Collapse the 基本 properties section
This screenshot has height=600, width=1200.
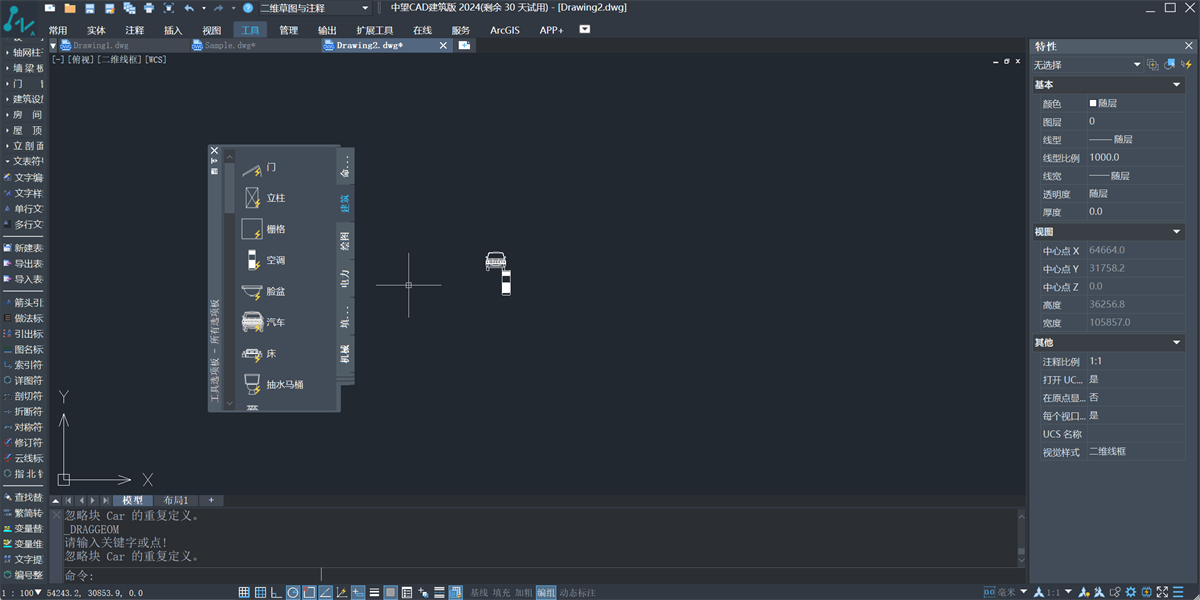1176,85
